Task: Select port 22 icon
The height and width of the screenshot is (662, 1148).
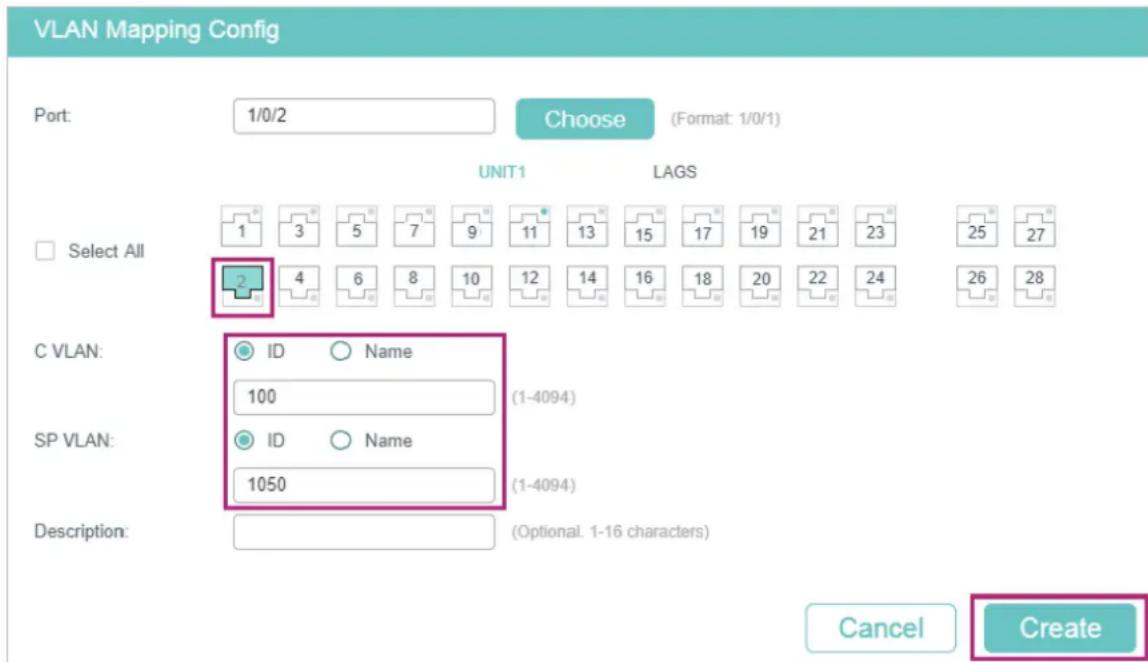Action: tap(818, 285)
